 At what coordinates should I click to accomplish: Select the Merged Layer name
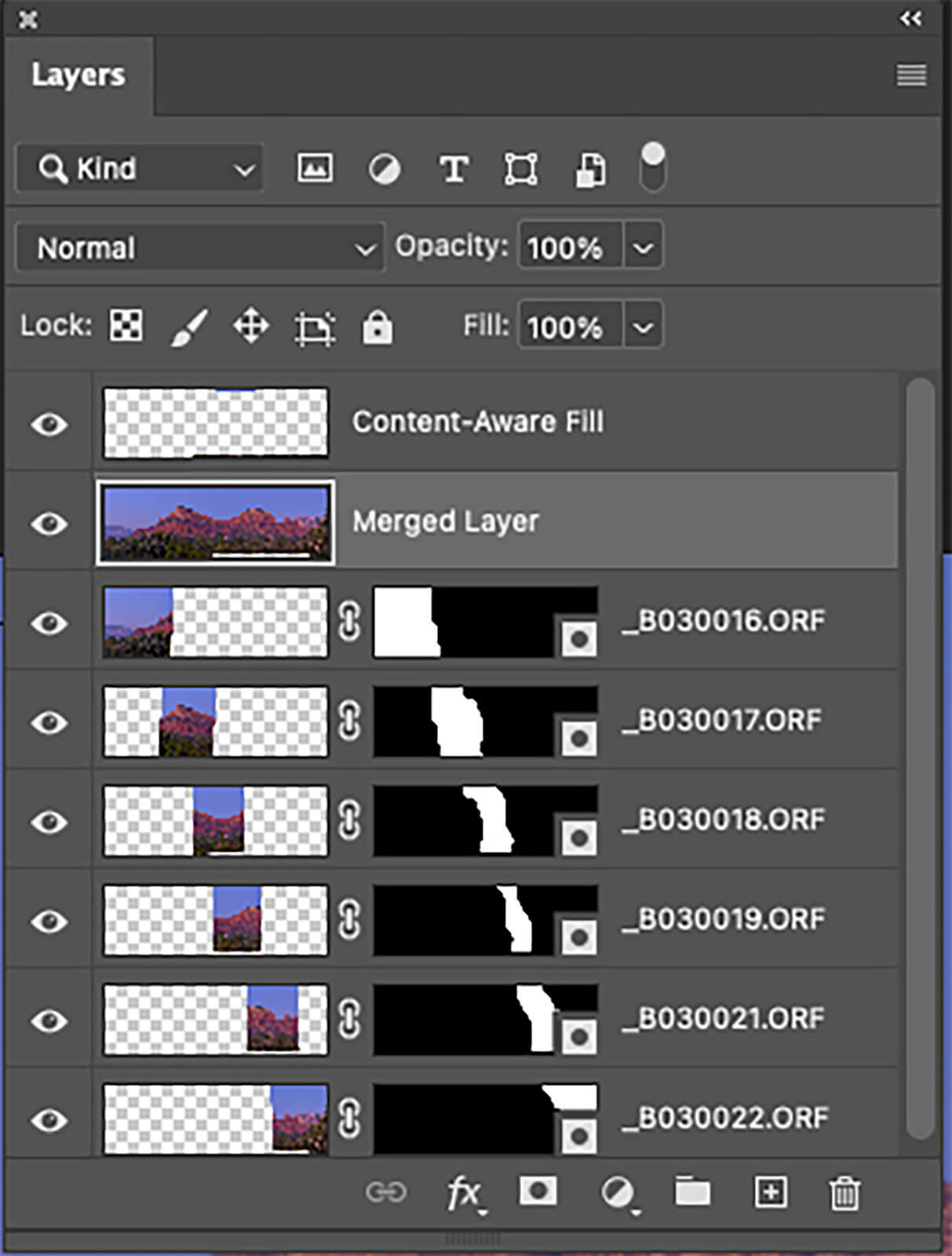445,521
